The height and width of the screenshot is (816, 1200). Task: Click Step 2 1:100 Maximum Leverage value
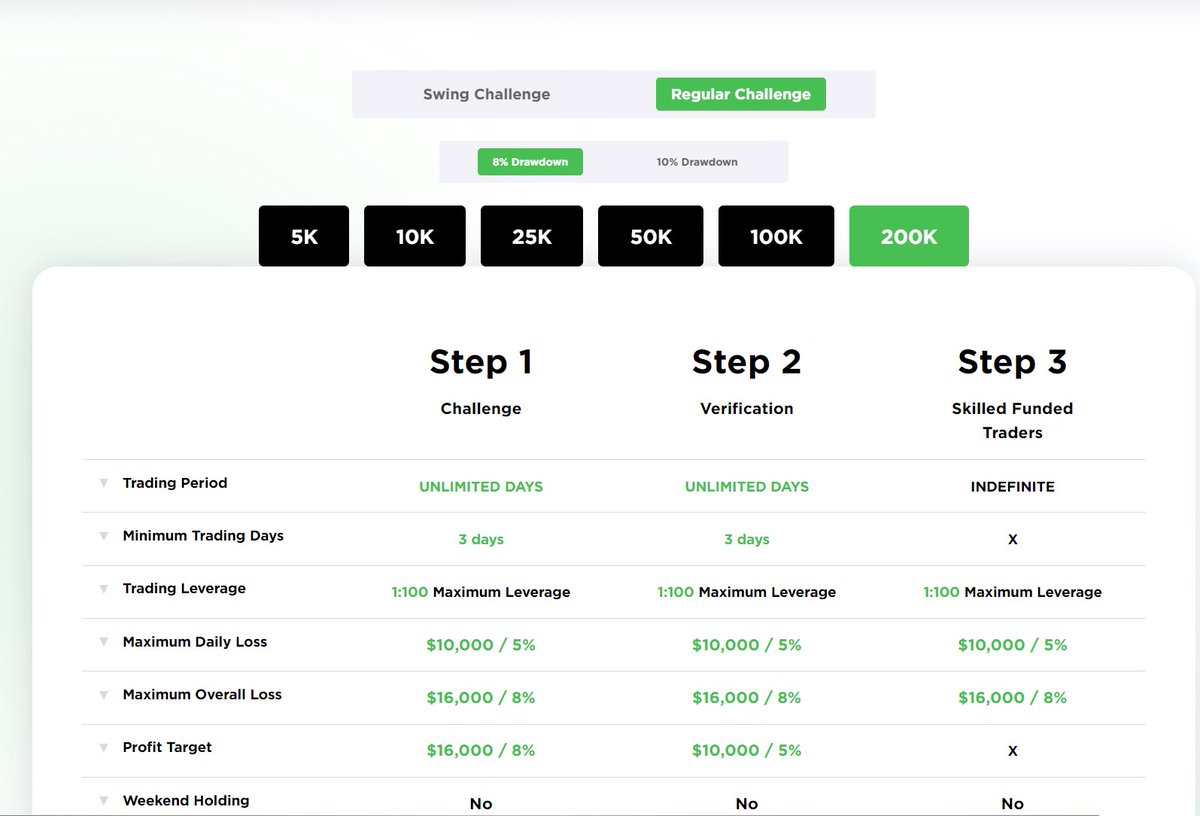(747, 593)
